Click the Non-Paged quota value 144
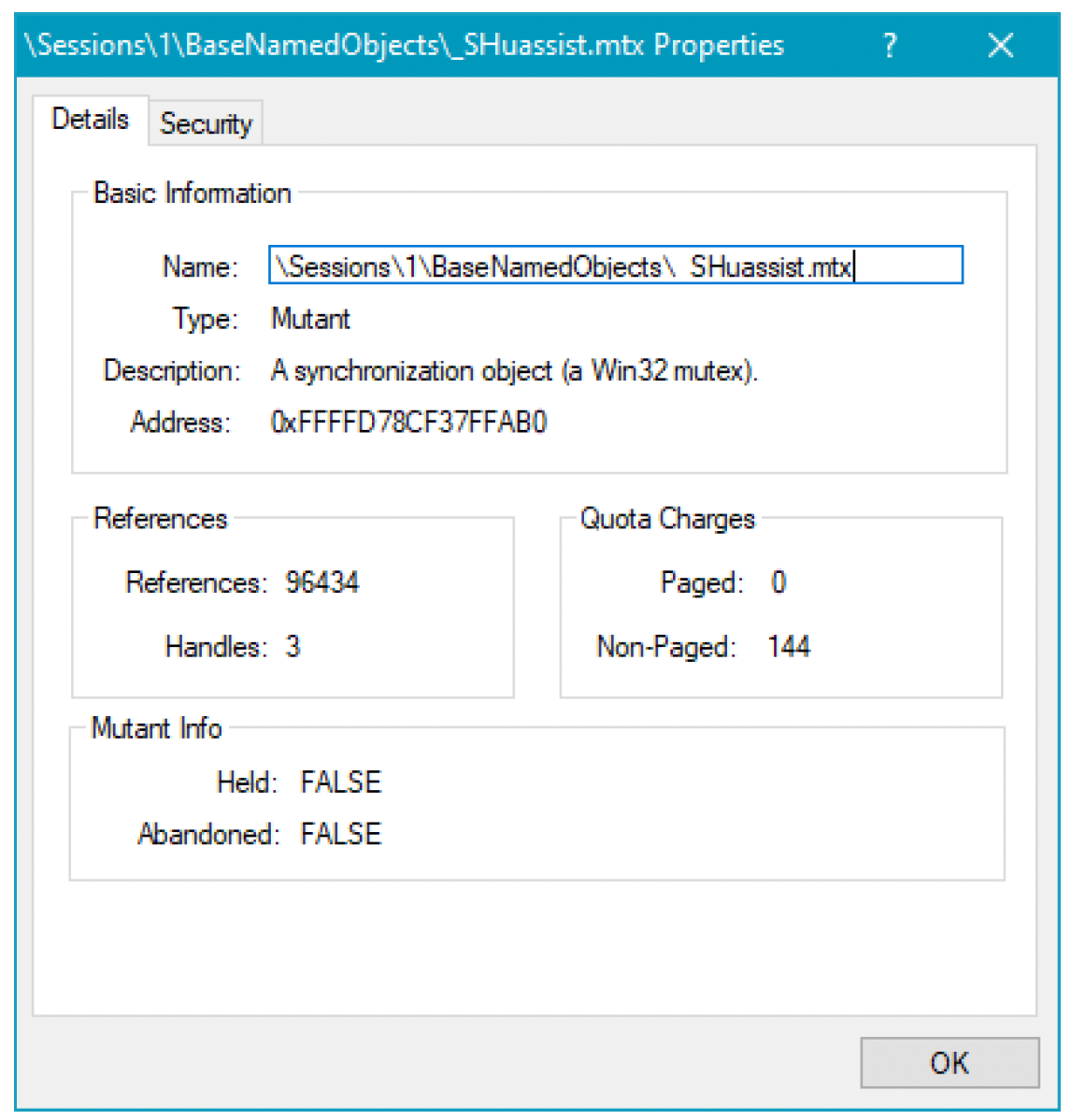 click(x=788, y=646)
